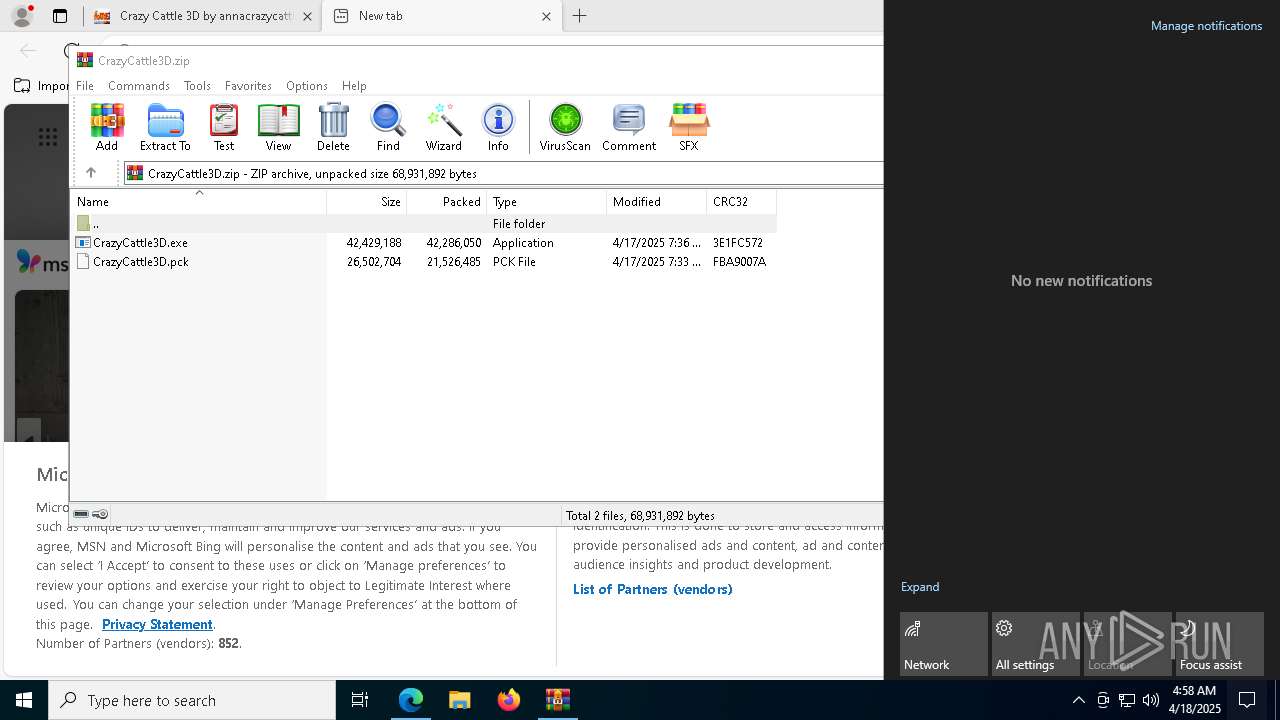The image size is (1280, 720).
Task: Sort files by the Size column header
Action: [x=367, y=201]
